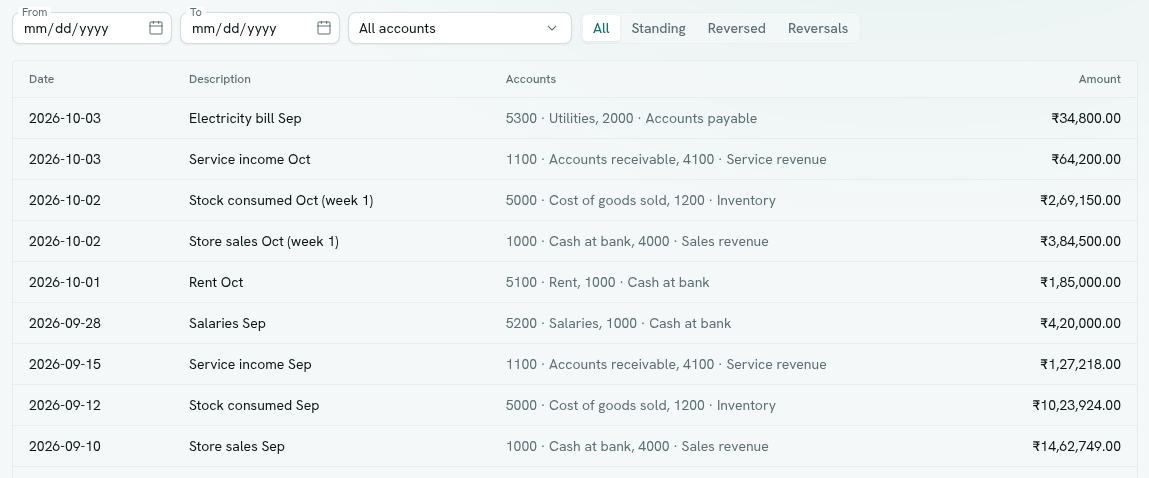Screen dimensions: 1149x478
Task: Click the ₹4,20,000.00 amount
Action: pos(1080,323)
